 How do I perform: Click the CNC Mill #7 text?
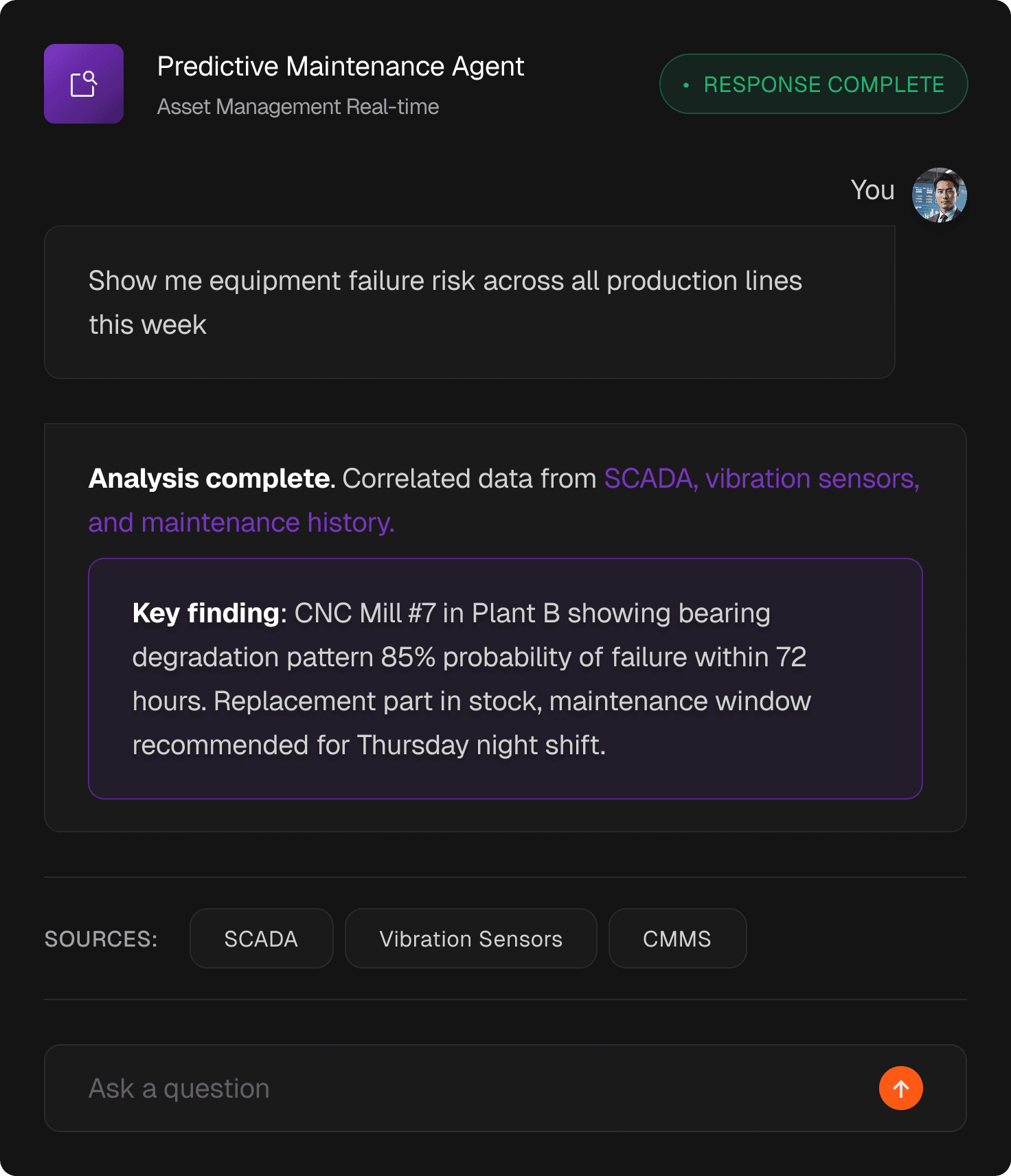tap(365, 613)
